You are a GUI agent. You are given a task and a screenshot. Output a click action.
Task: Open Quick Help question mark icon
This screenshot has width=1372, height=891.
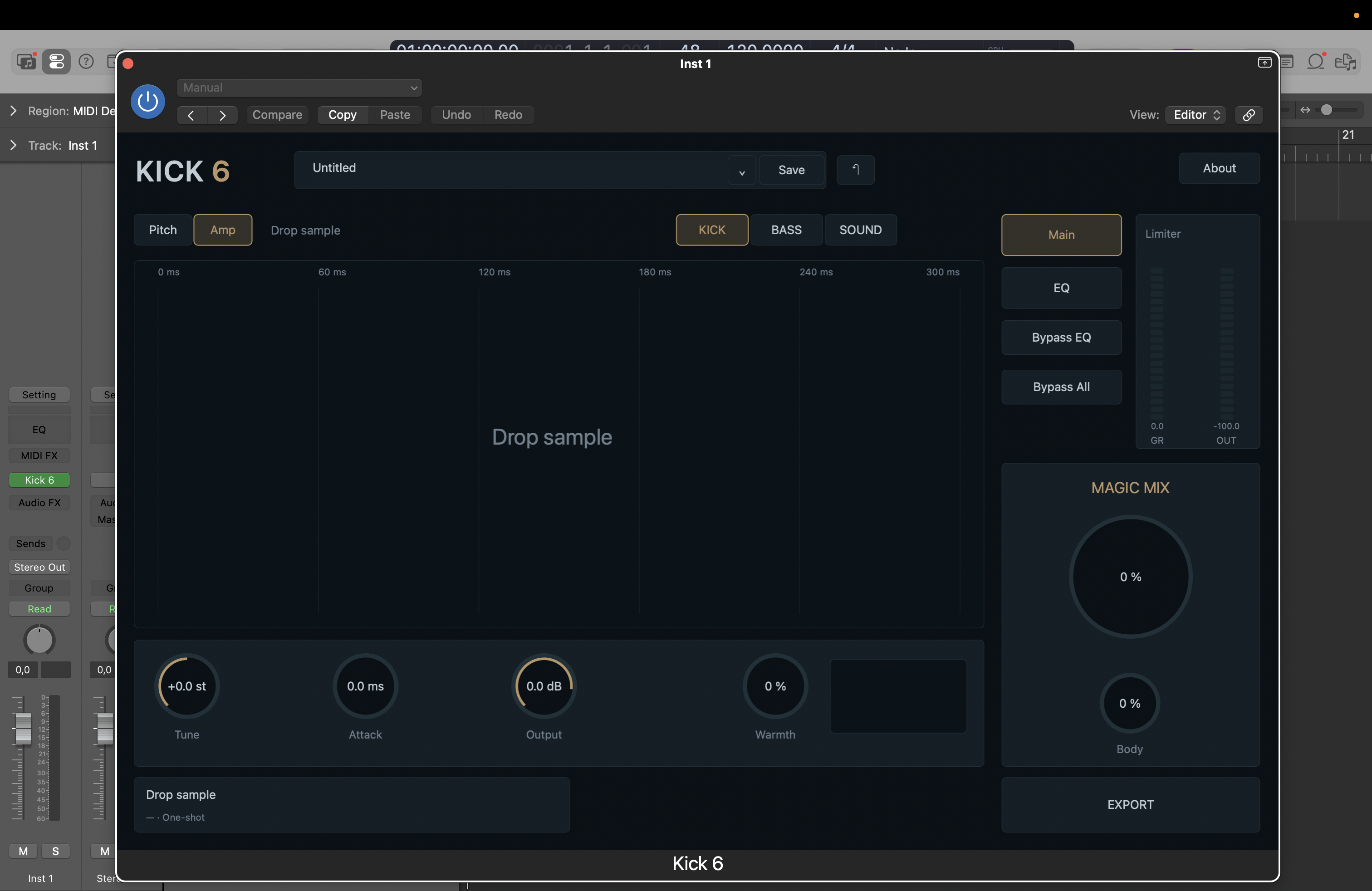(x=86, y=61)
